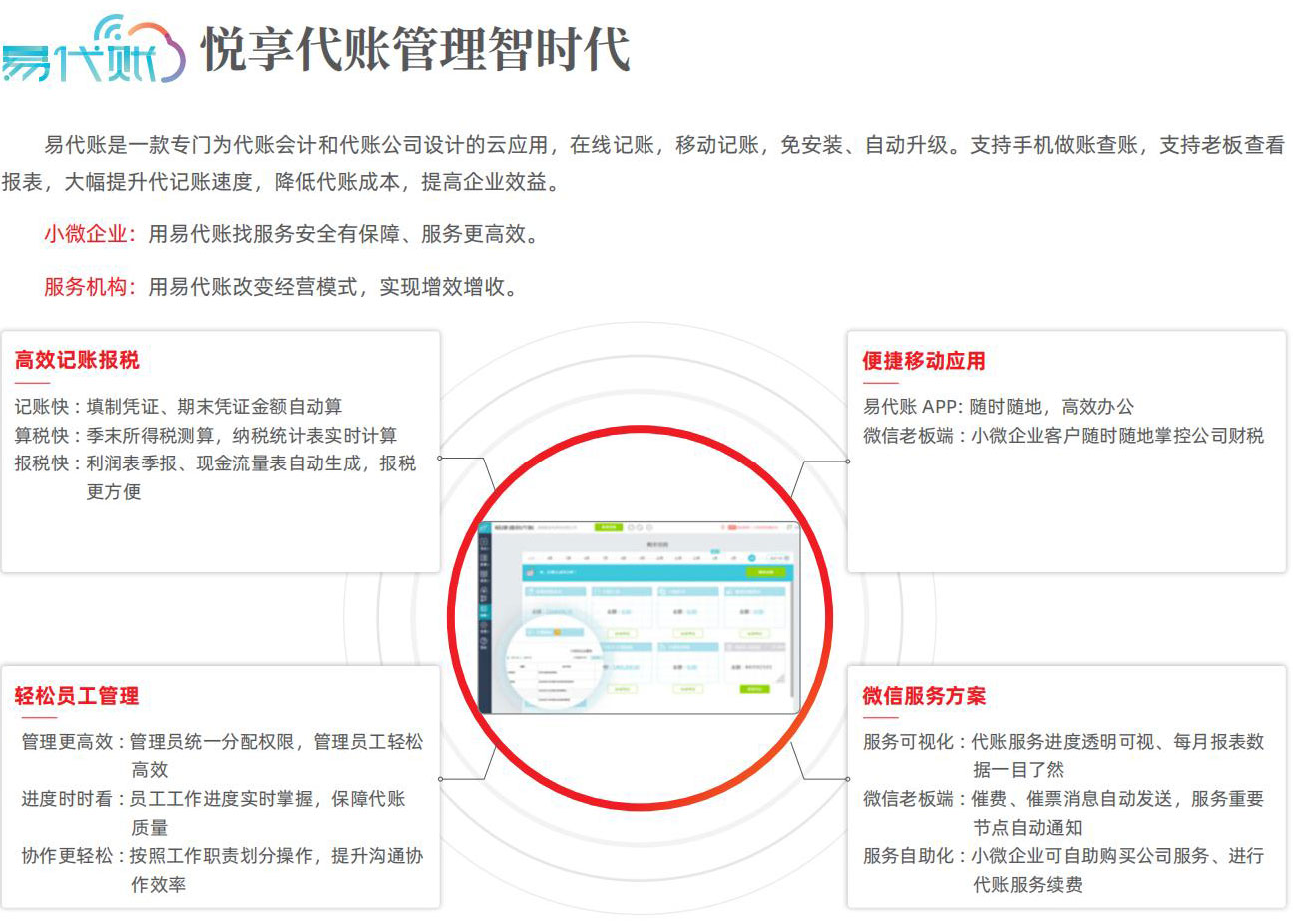Open the 高效记账报税 card heading
1293x924 pixels.
77,360
